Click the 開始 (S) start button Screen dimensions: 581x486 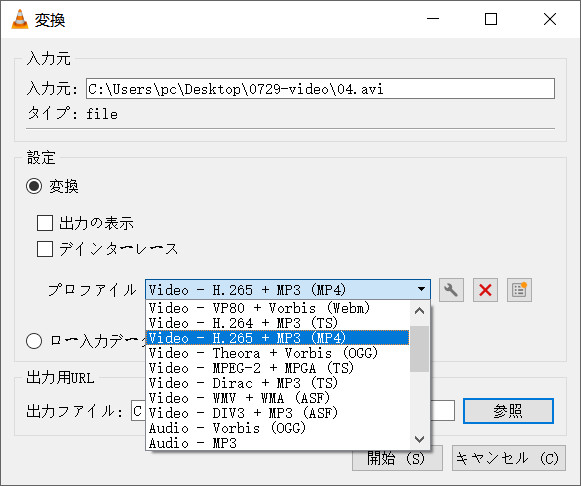(x=397, y=458)
